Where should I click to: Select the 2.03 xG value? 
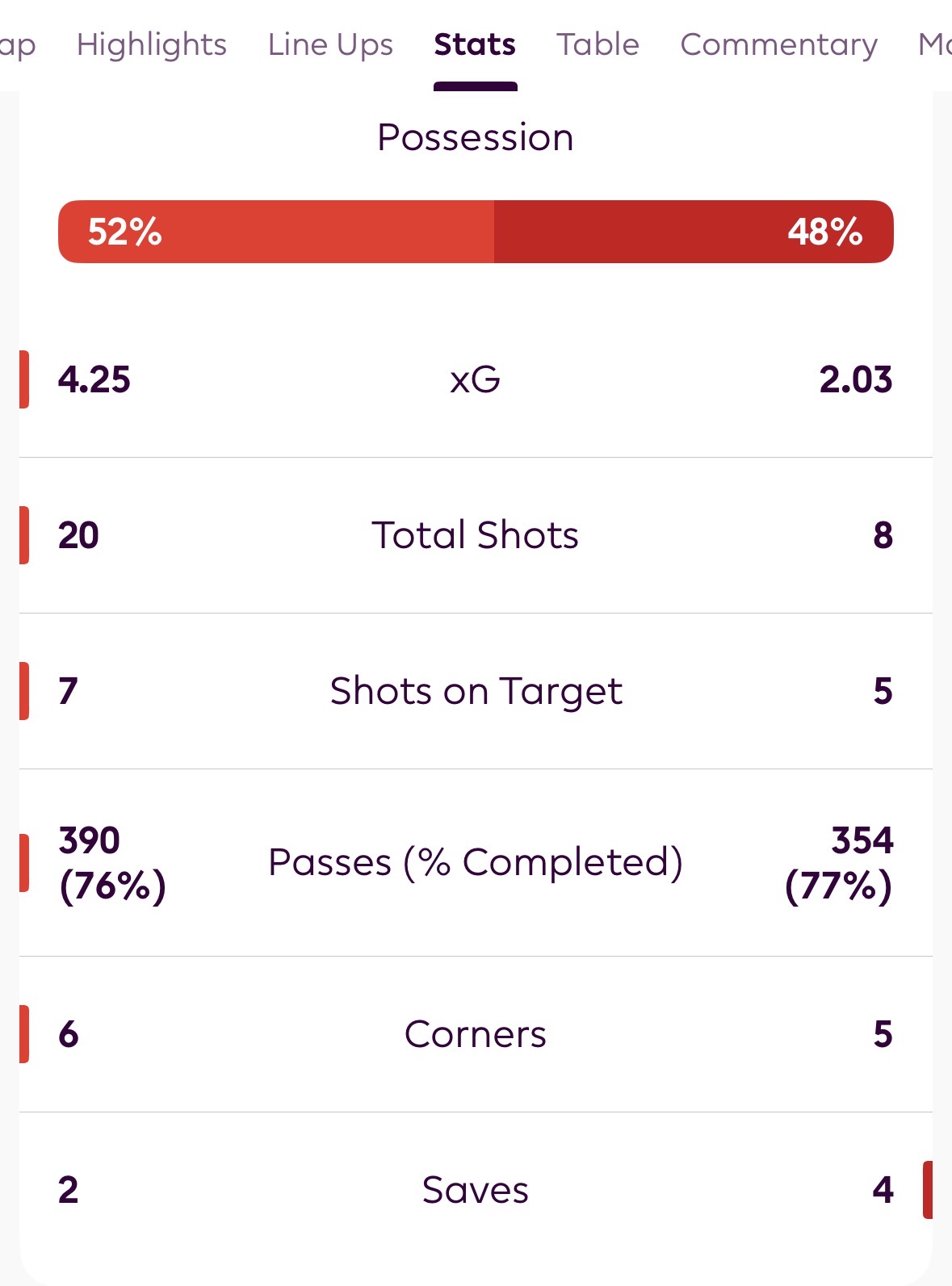855,379
